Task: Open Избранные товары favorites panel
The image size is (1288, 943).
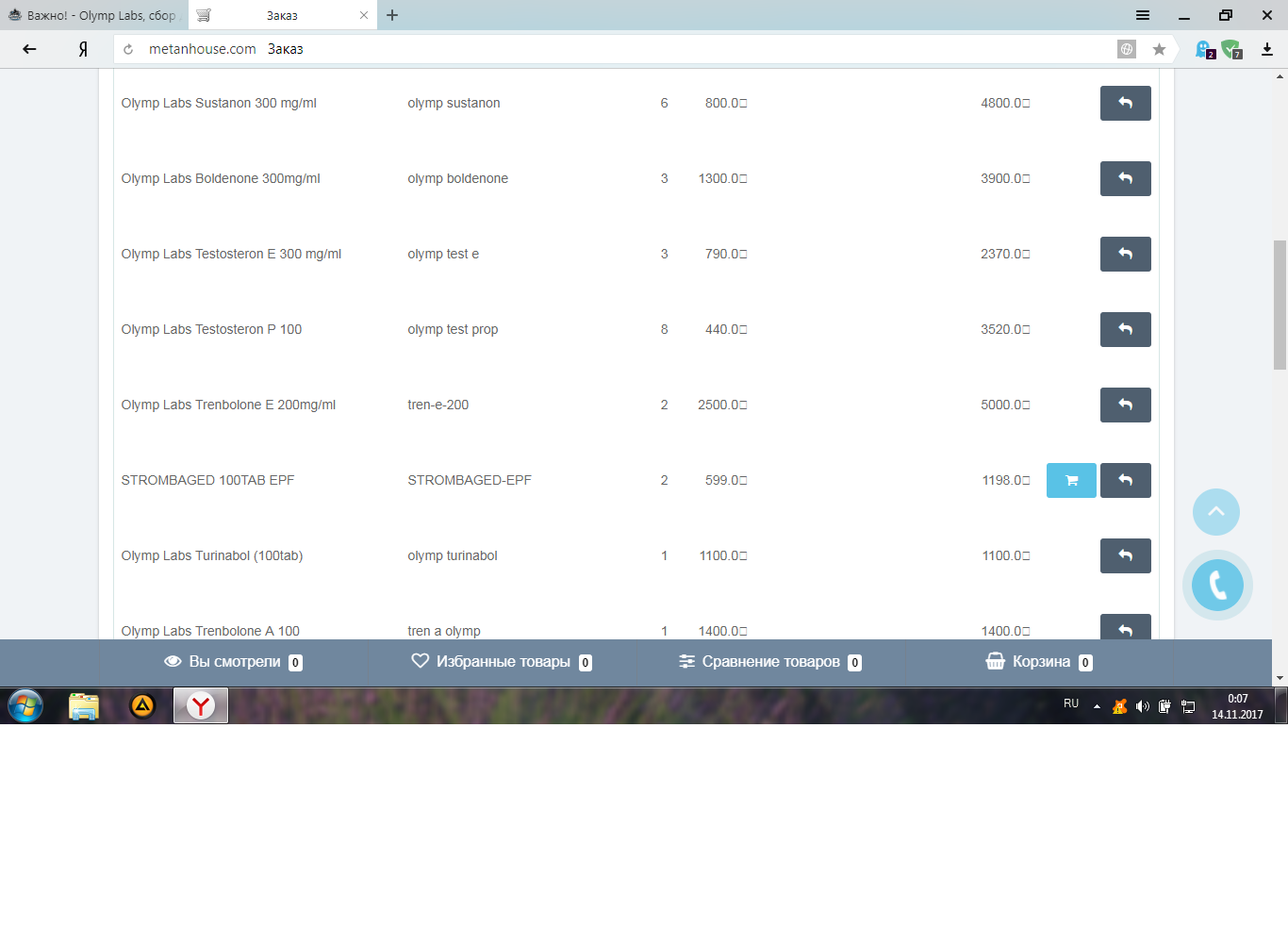Action: point(503,662)
